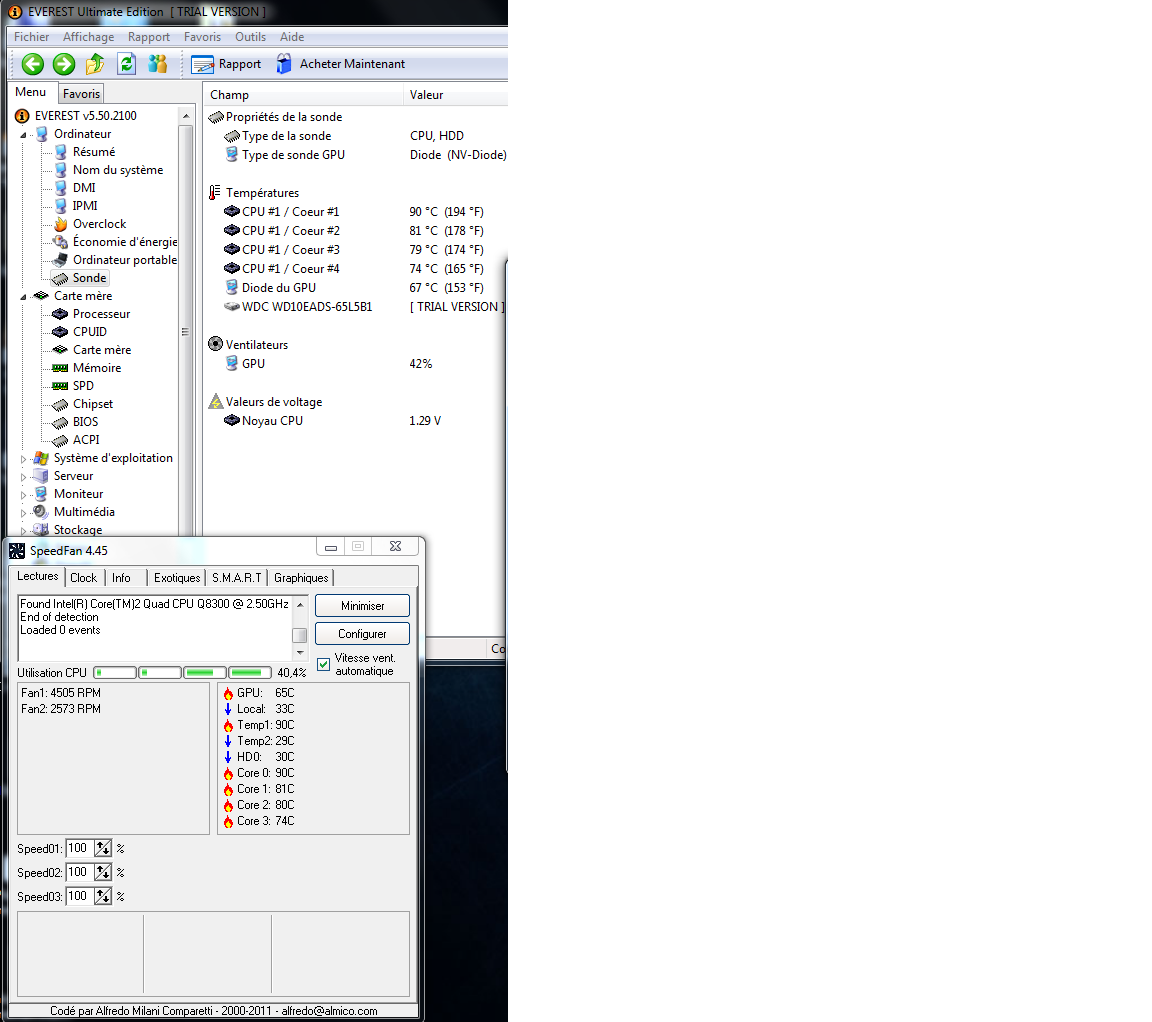Open the Outils menu
This screenshot has width=1152, height=1022.
251,37
